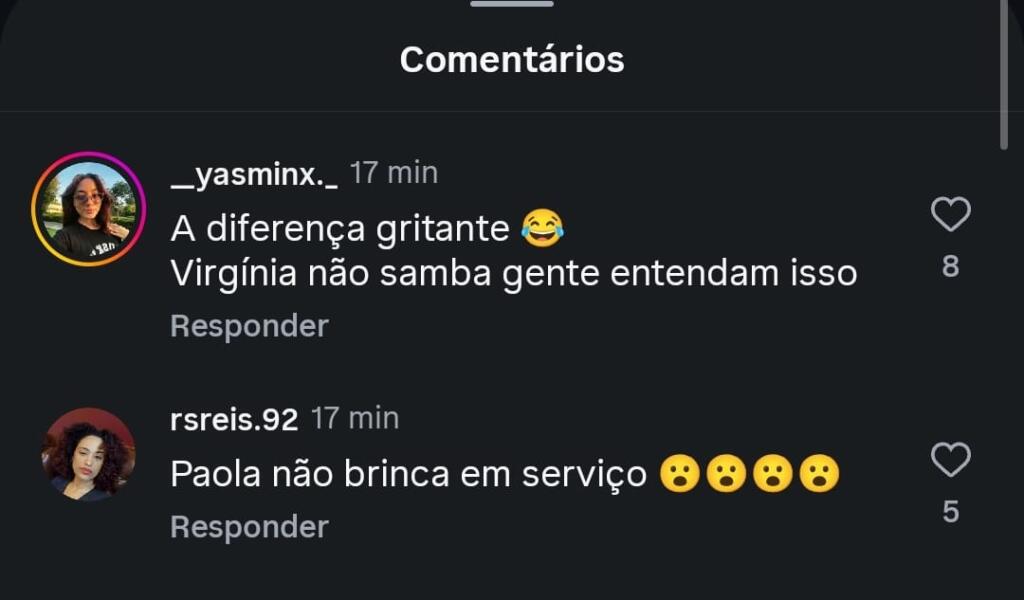1024x600 pixels.
Task: Like the comment by rsreis.92
Action: click(950, 460)
